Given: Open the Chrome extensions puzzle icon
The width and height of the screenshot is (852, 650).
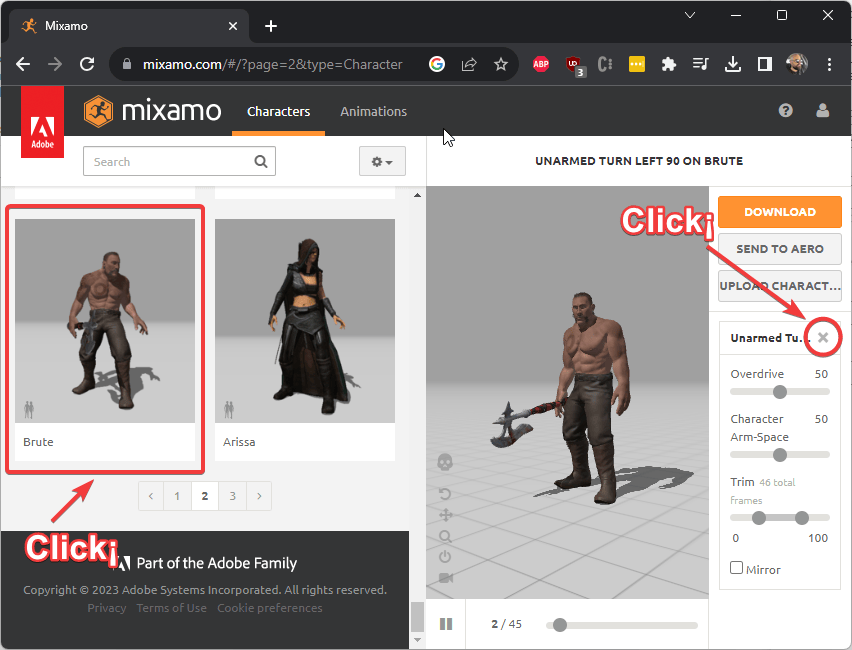Looking at the screenshot, I should [x=668, y=64].
